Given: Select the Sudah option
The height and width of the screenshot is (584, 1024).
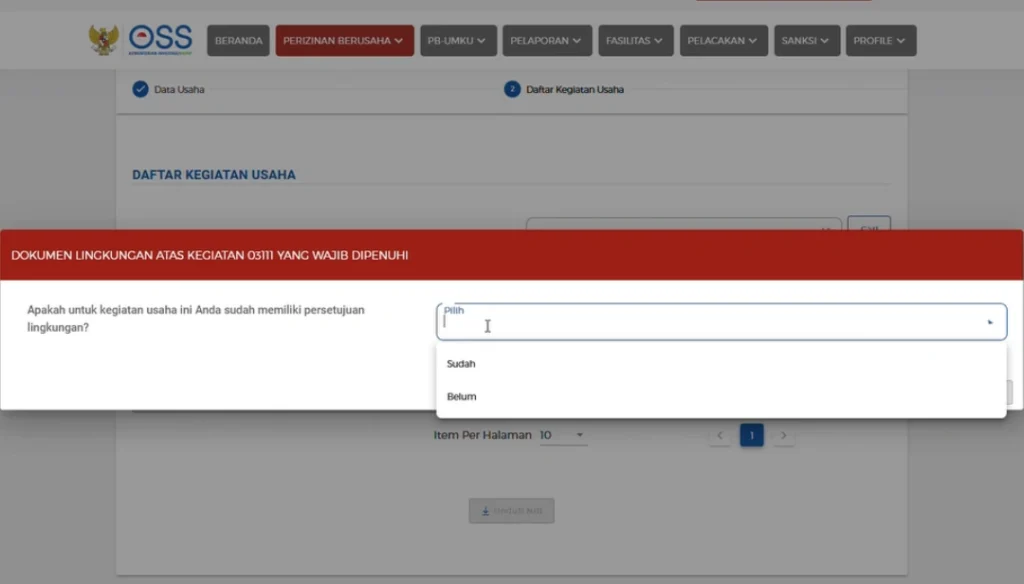Looking at the screenshot, I should [x=461, y=364].
